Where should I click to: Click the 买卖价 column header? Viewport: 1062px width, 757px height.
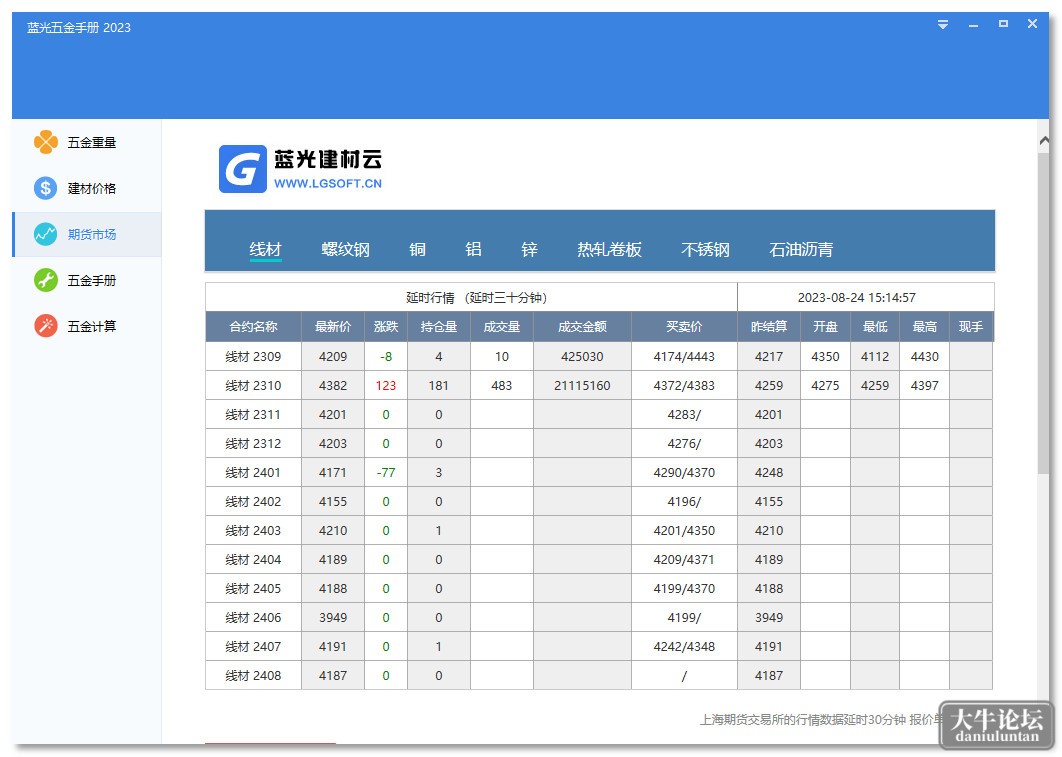(x=684, y=326)
